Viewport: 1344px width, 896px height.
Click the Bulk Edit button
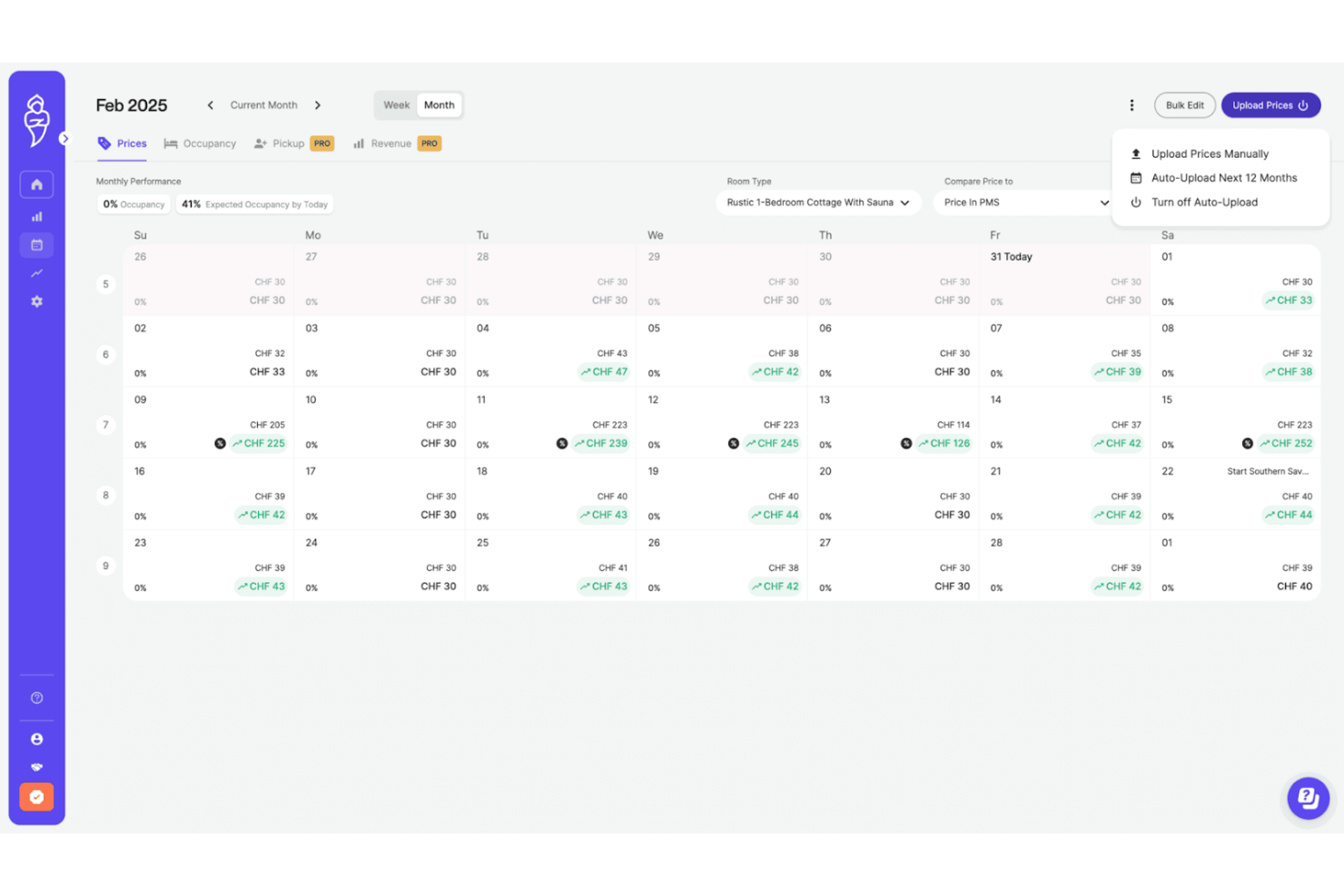click(1184, 104)
